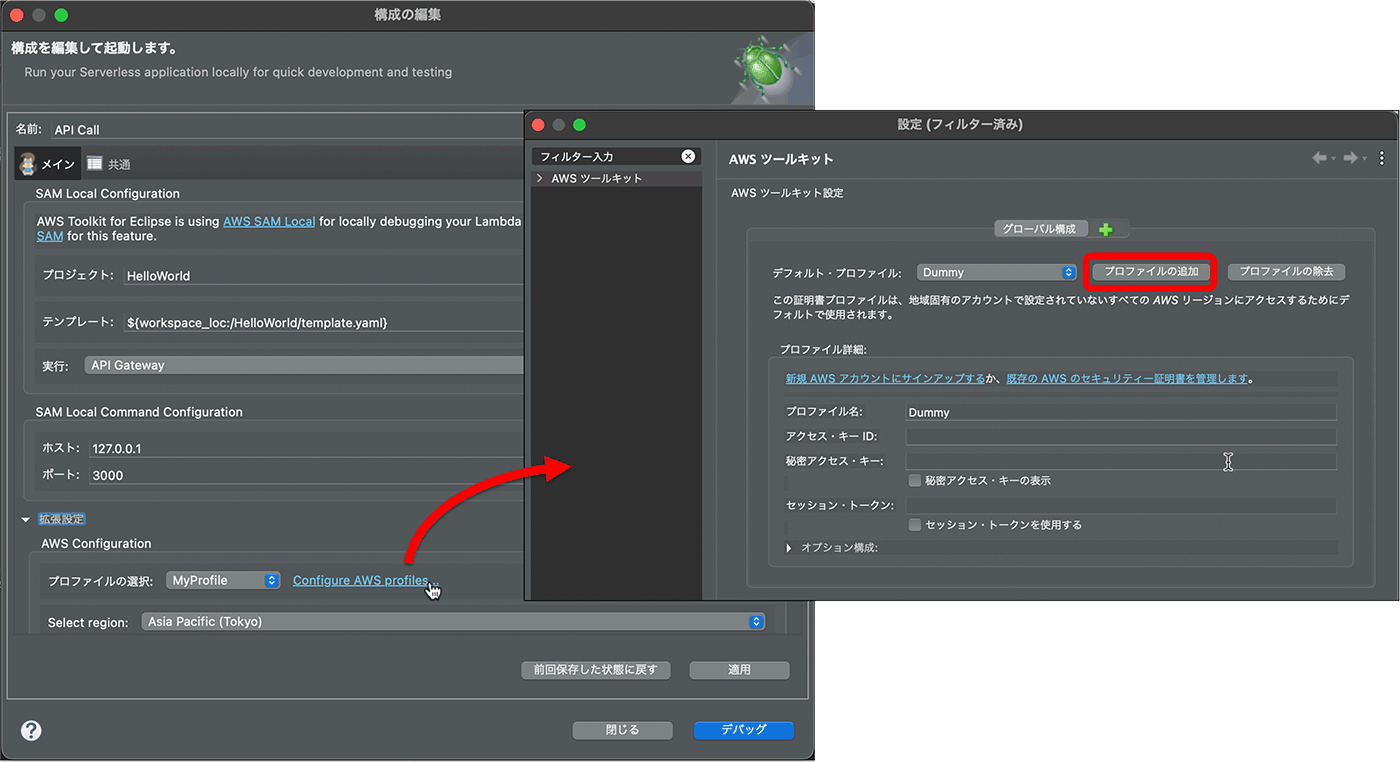Enable セッション・トークンを使用する checkbox

pos(914,525)
